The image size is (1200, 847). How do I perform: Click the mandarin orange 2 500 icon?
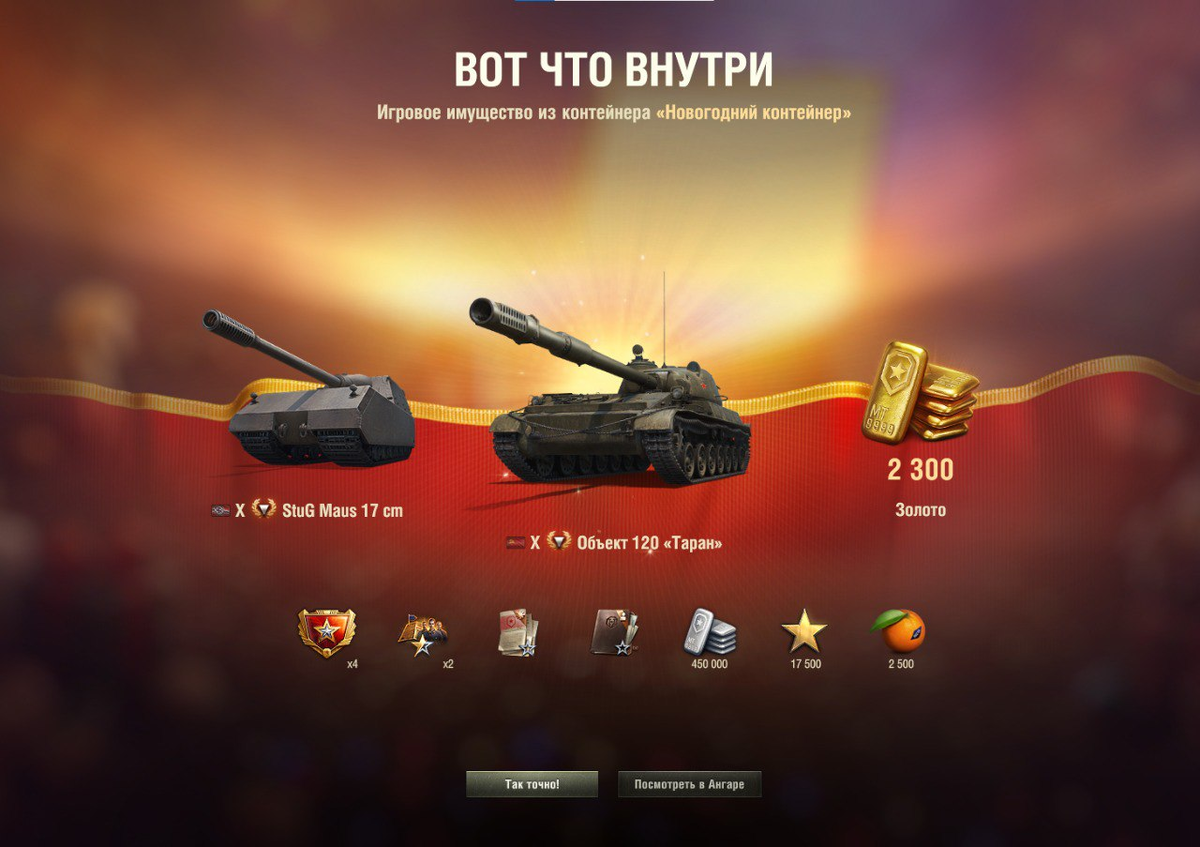[899, 631]
